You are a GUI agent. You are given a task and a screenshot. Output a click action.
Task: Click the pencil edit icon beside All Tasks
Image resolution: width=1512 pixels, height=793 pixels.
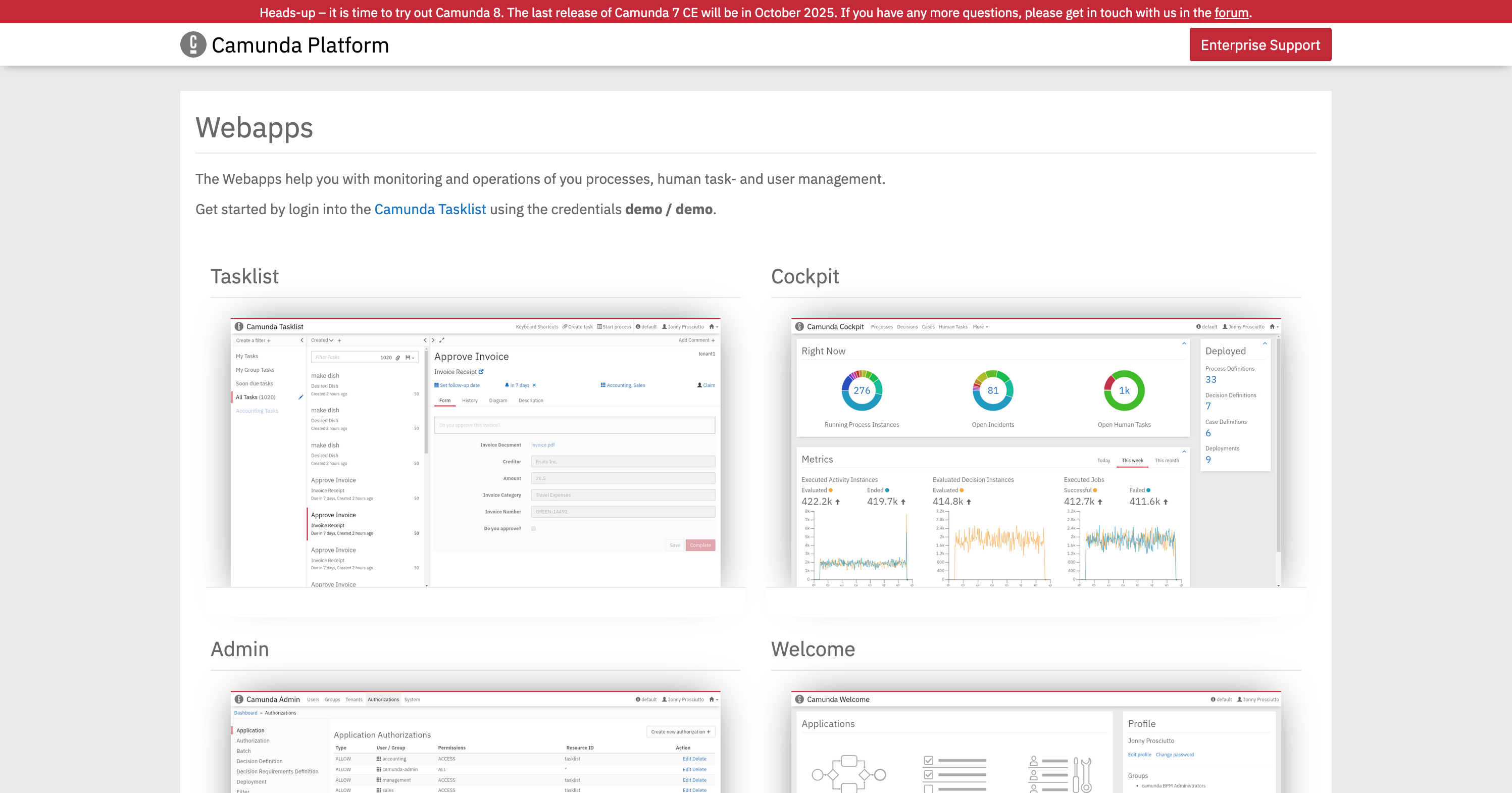click(x=300, y=398)
